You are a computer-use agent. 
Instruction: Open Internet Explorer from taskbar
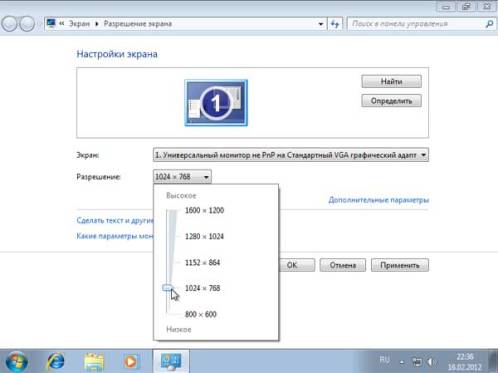(x=56, y=361)
